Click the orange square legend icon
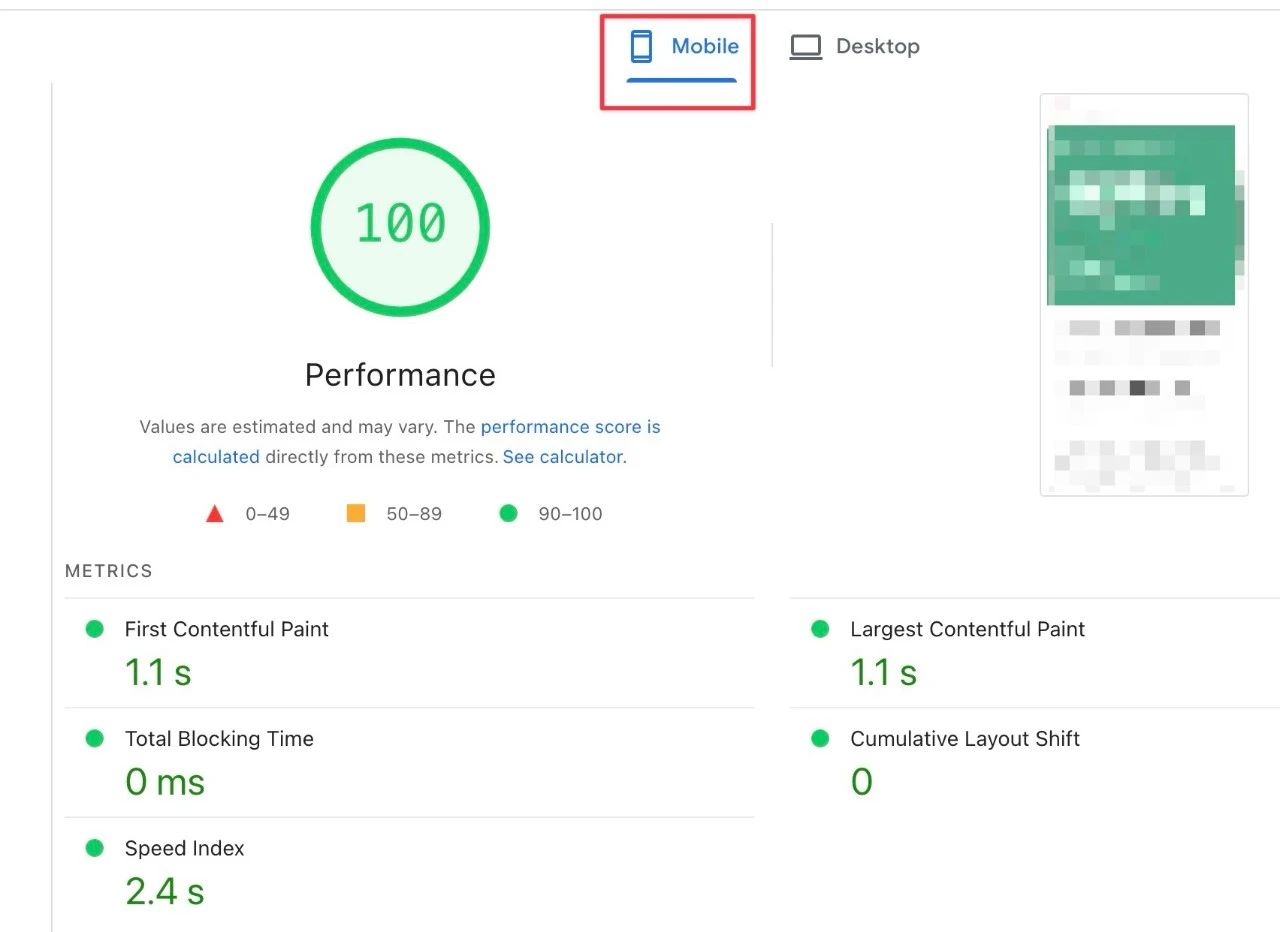Viewport: 1280px width, 932px height. tap(355, 514)
